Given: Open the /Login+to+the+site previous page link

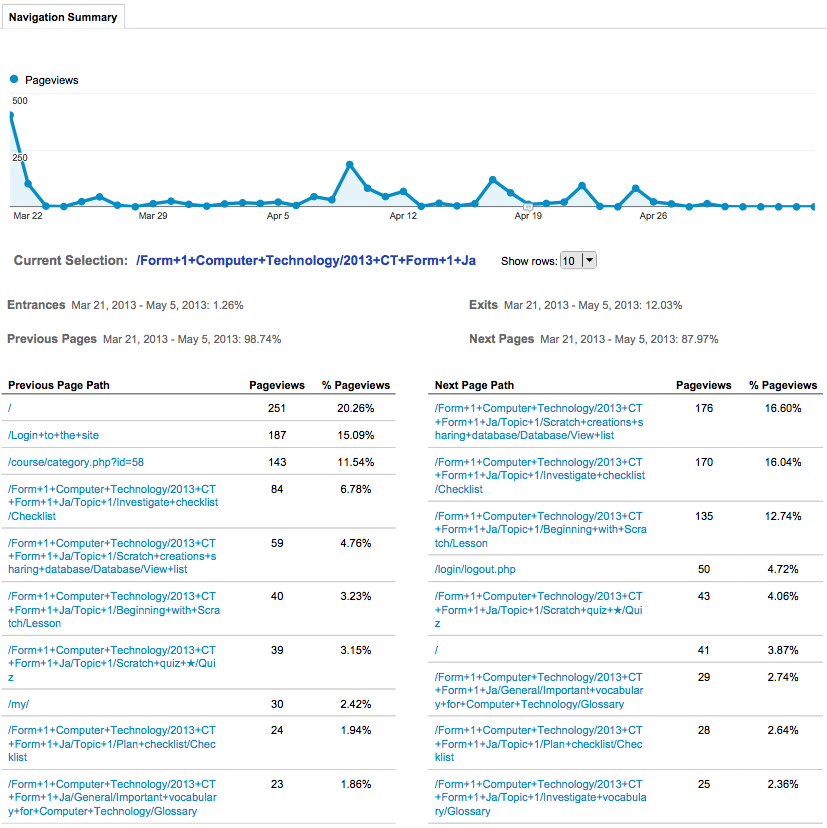Looking at the screenshot, I should [53, 435].
